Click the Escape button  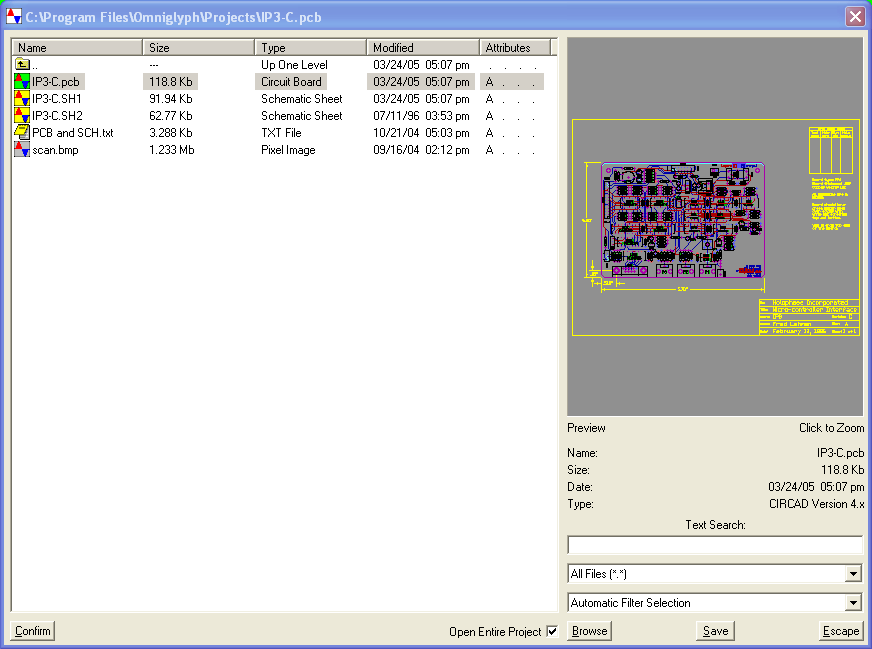840,631
